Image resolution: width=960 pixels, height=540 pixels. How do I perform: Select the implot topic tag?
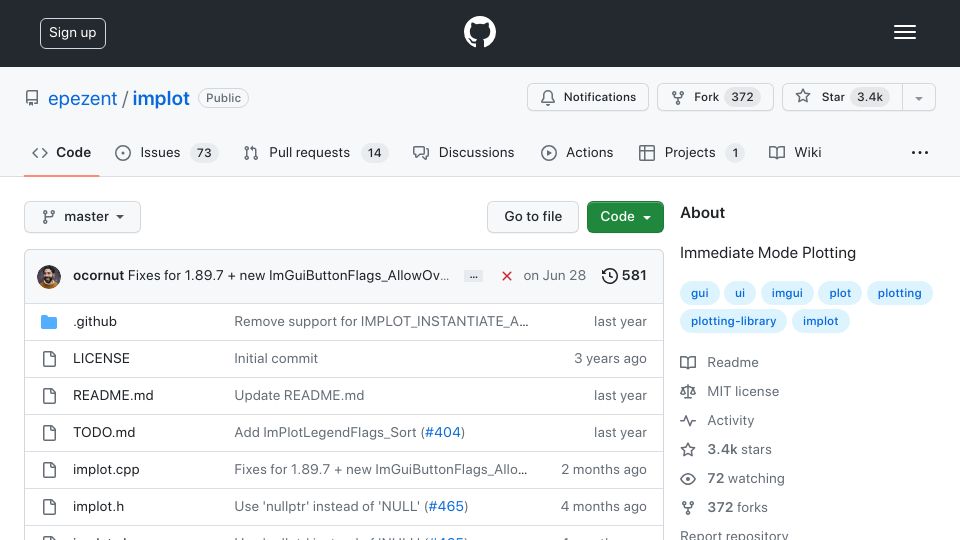coord(820,321)
